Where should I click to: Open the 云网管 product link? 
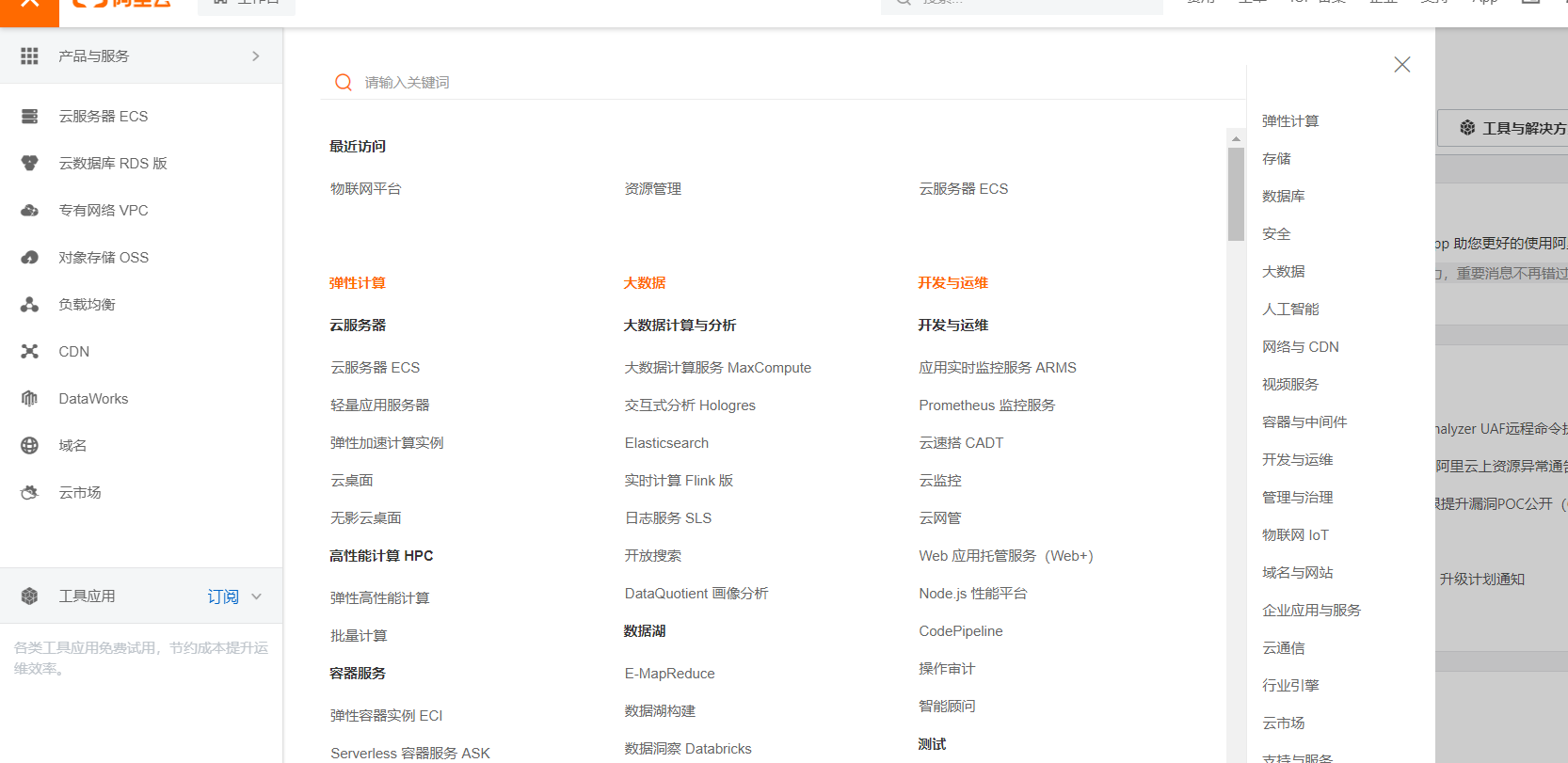pyautogui.click(x=940, y=518)
